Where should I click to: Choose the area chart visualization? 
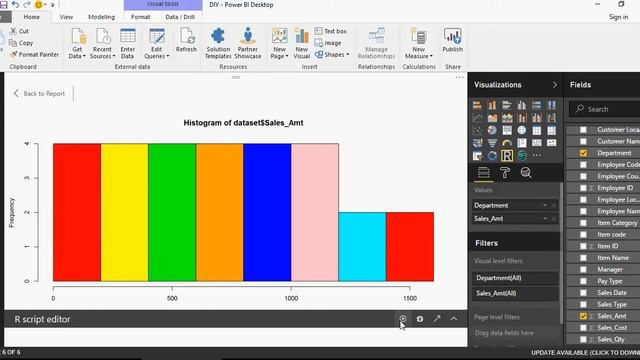click(492, 118)
